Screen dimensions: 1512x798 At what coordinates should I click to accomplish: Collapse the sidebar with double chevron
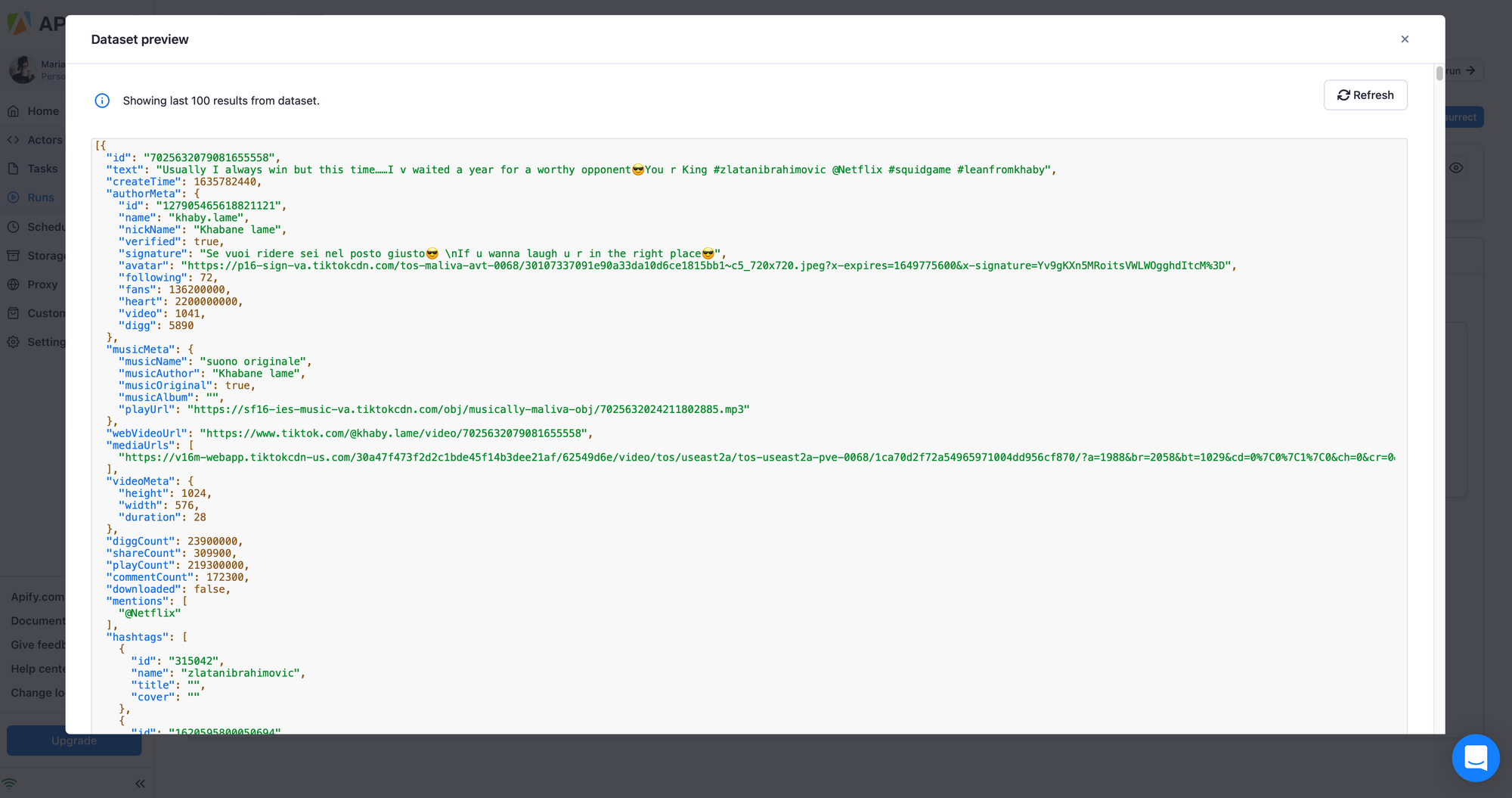coord(140,784)
